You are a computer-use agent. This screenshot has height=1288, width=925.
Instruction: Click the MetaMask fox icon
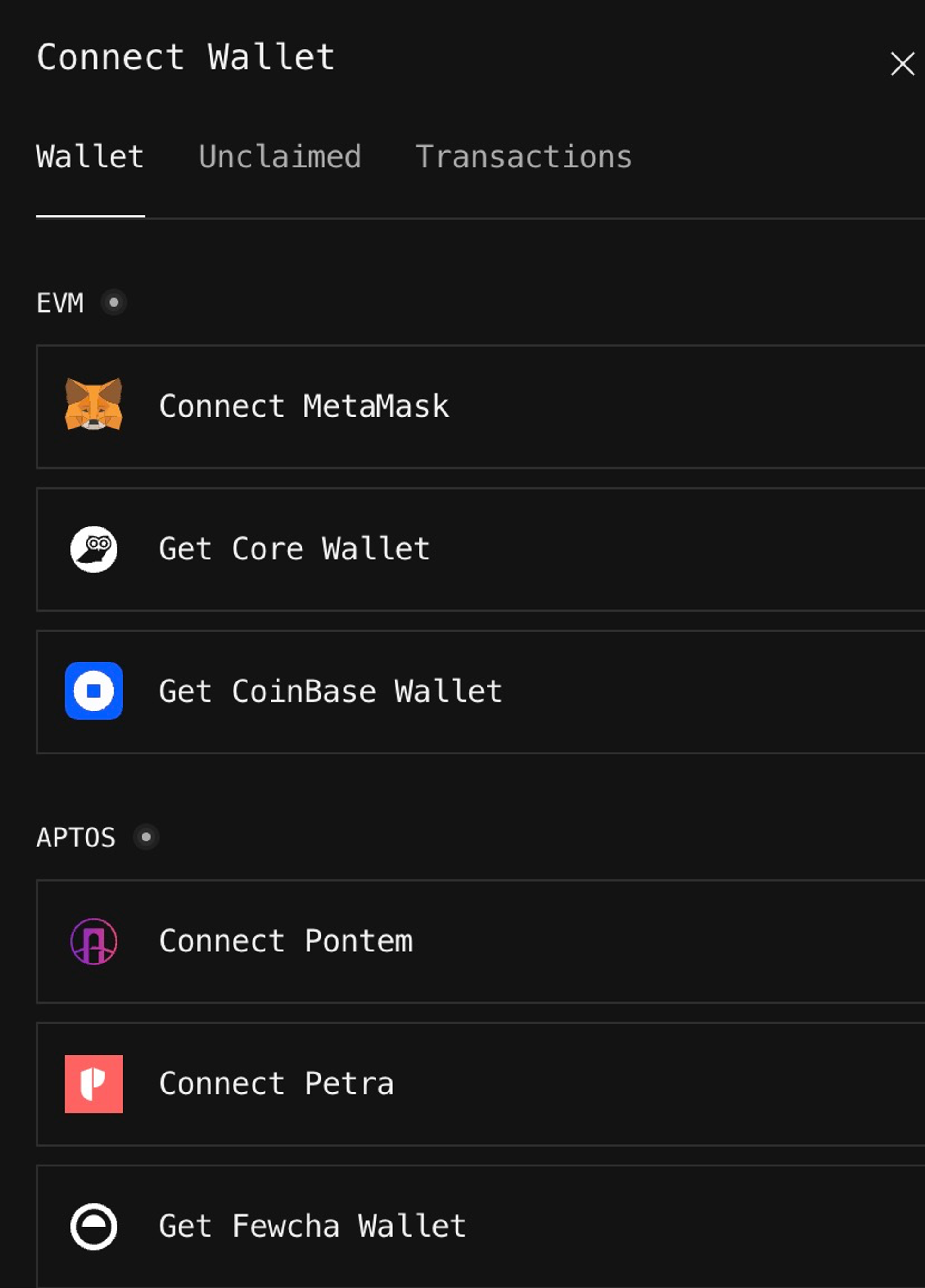(94, 405)
